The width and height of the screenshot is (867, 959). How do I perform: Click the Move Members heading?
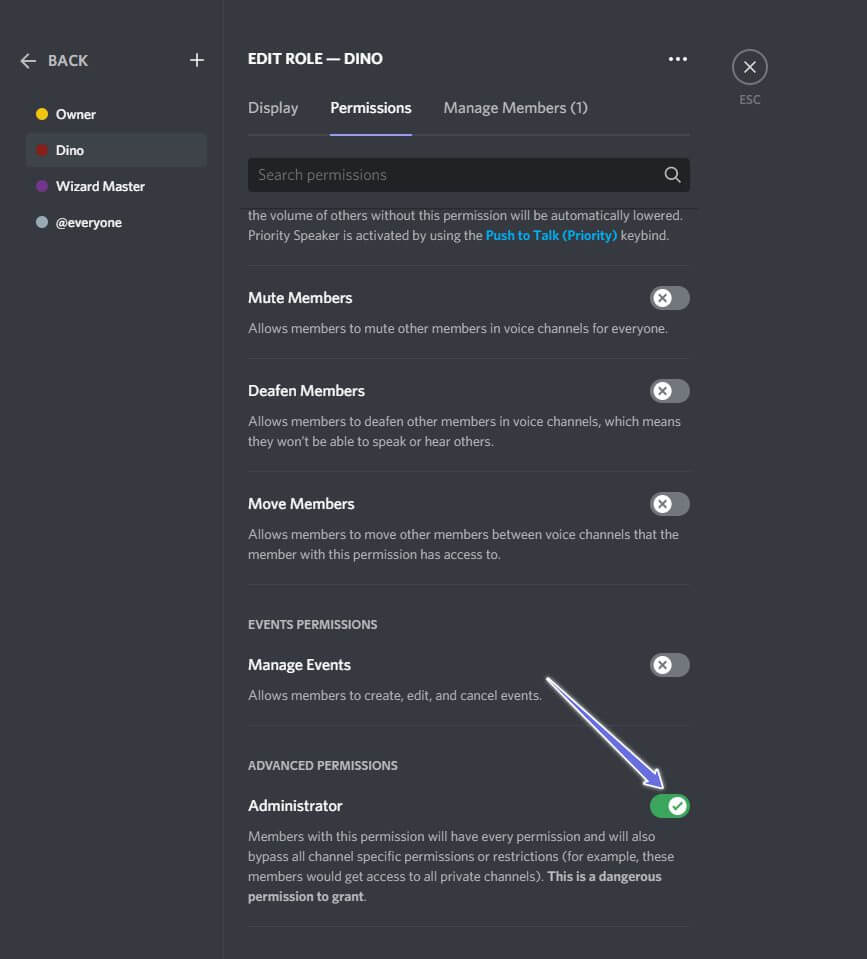301,504
